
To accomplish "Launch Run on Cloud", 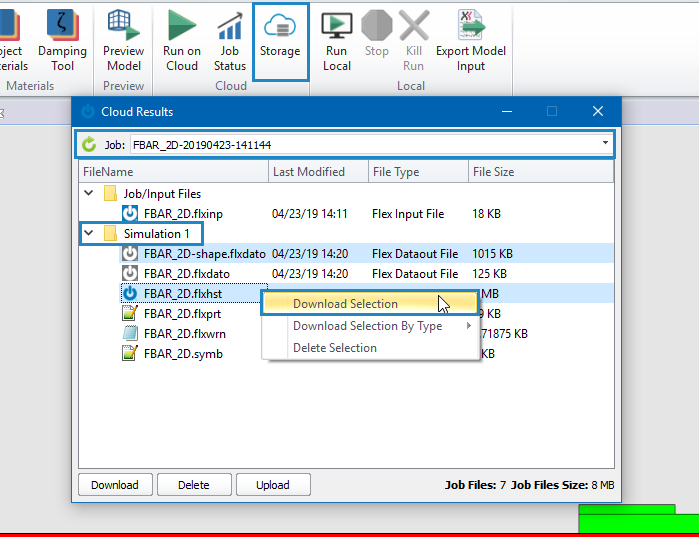I will pyautogui.click(x=182, y=41).
